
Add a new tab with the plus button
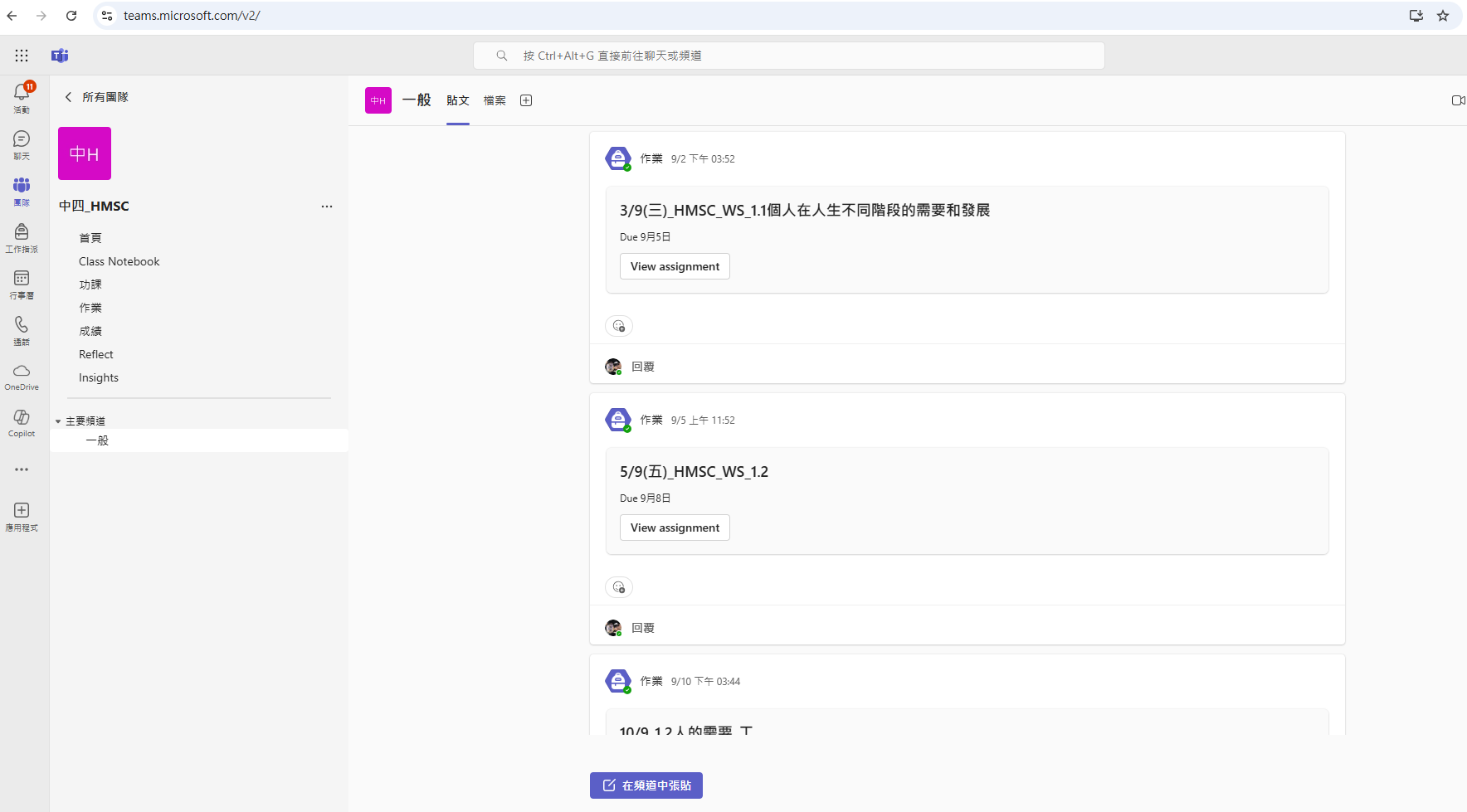526,100
